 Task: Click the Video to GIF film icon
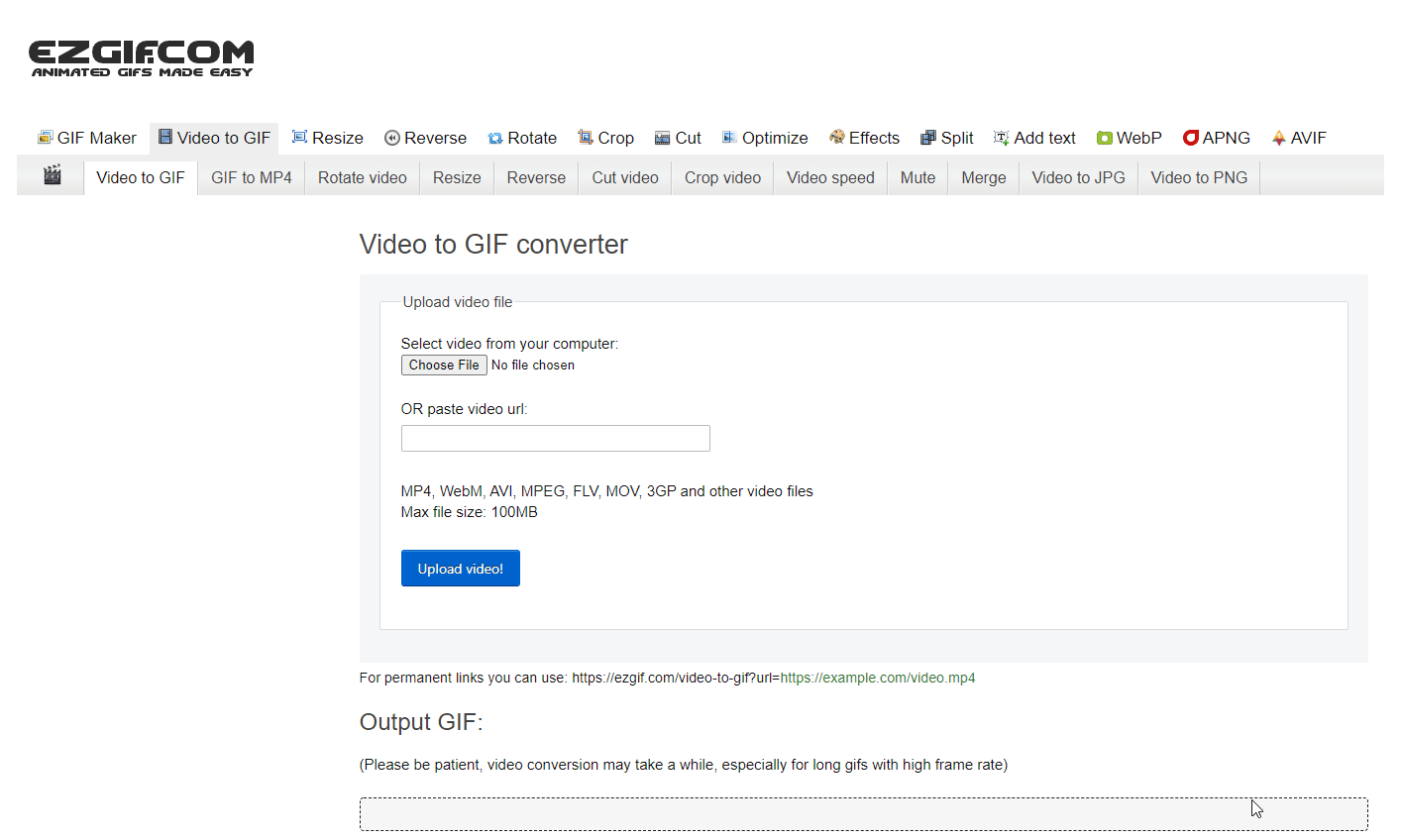[165, 137]
